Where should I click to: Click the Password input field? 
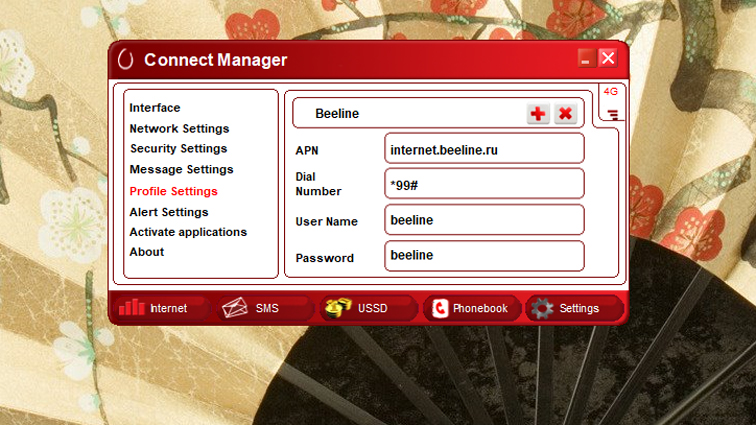point(485,256)
